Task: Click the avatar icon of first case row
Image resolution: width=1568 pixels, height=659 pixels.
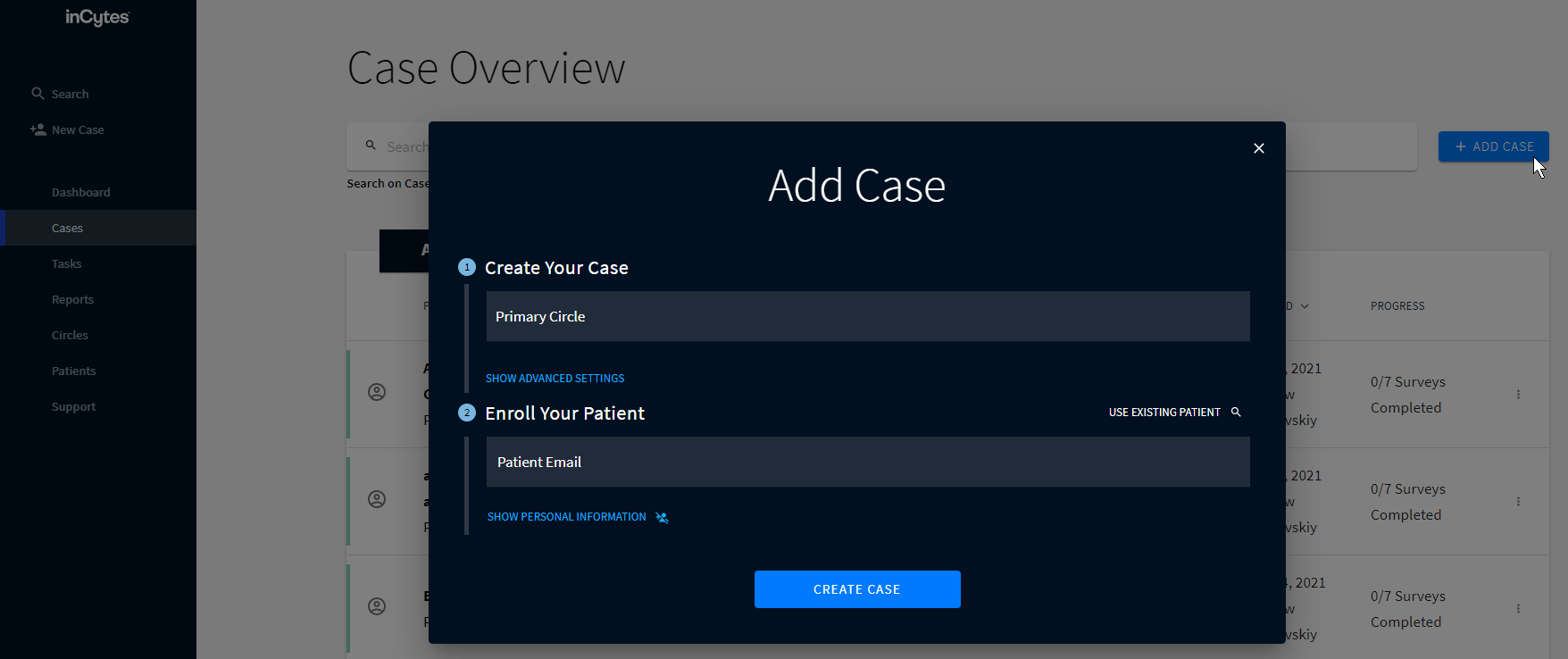Action: [377, 392]
